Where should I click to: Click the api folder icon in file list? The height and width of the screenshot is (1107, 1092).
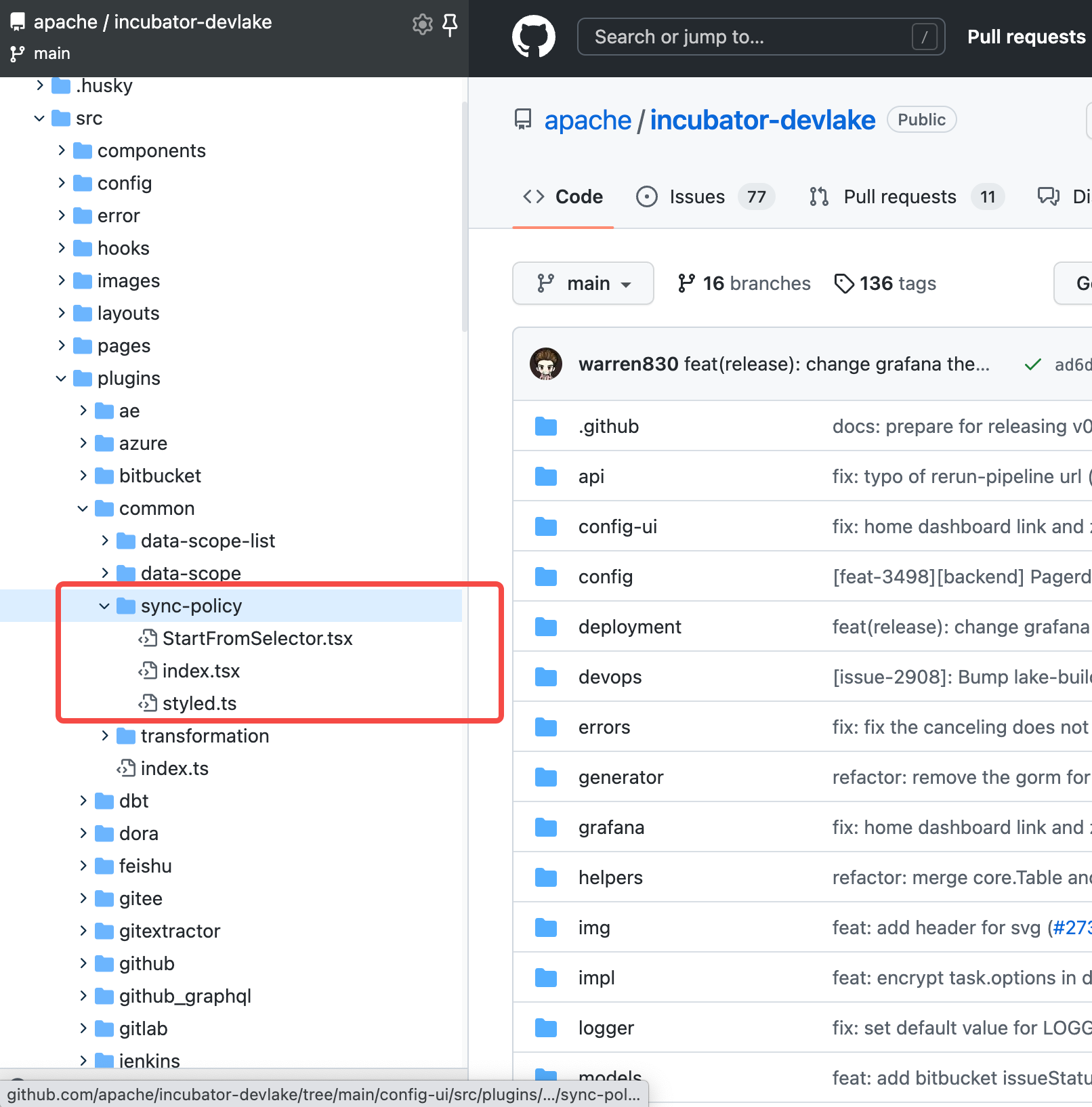pyautogui.click(x=545, y=476)
